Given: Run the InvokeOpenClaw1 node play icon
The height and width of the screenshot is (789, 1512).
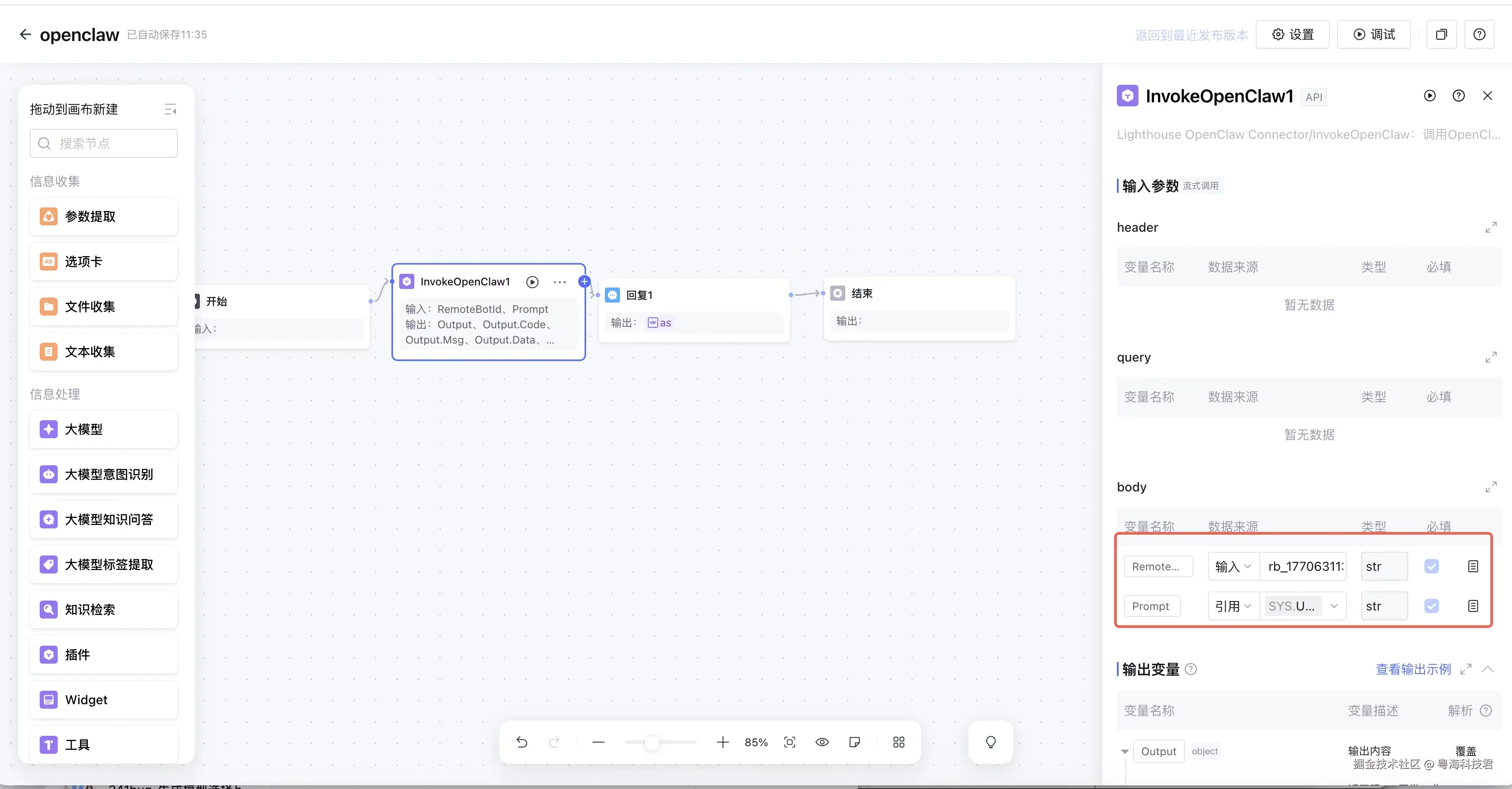Looking at the screenshot, I should [532, 282].
